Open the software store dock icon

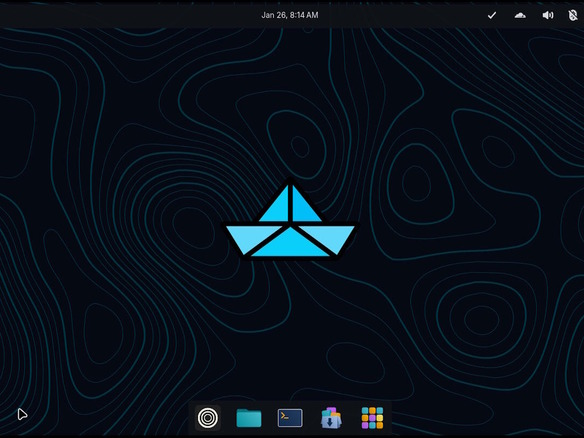click(331, 418)
